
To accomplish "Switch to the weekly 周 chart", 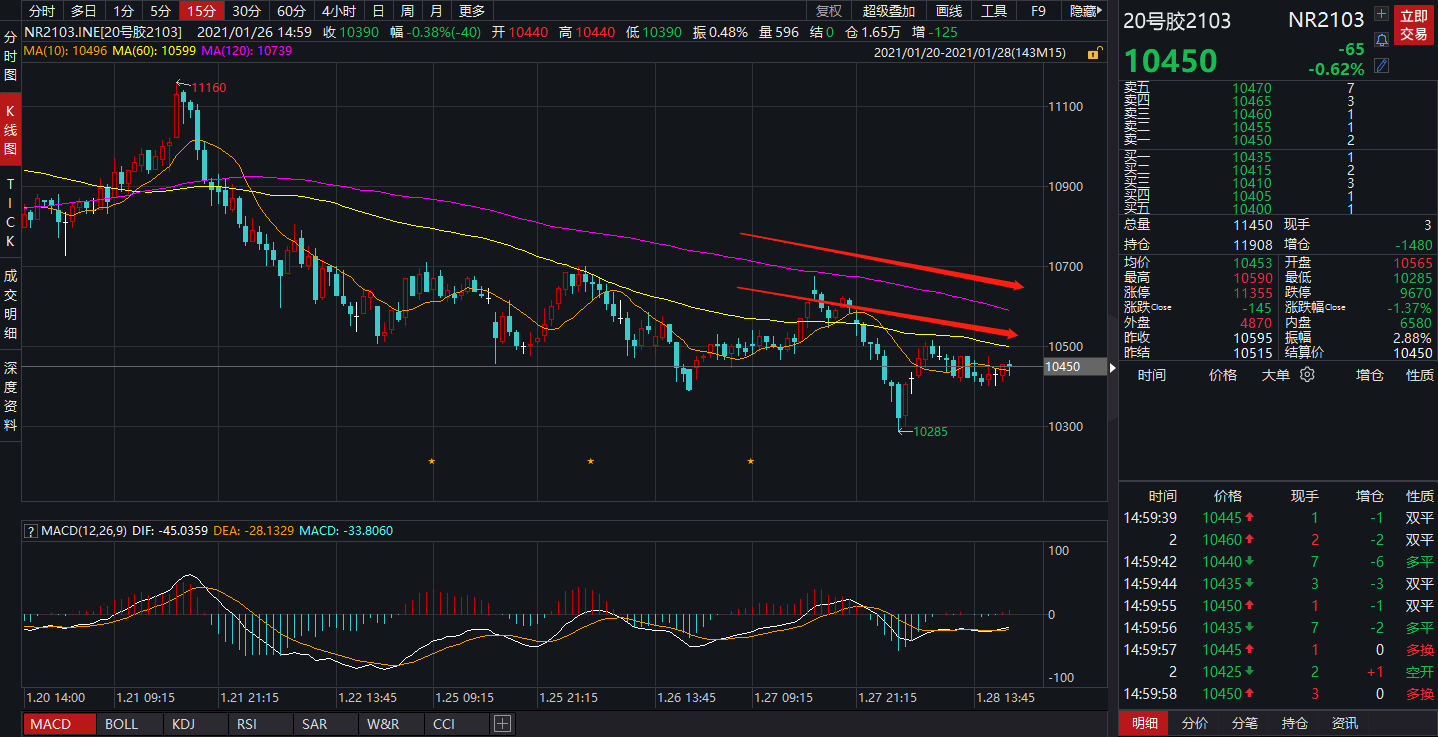I will pyautogui.click(x=407, y=11).
